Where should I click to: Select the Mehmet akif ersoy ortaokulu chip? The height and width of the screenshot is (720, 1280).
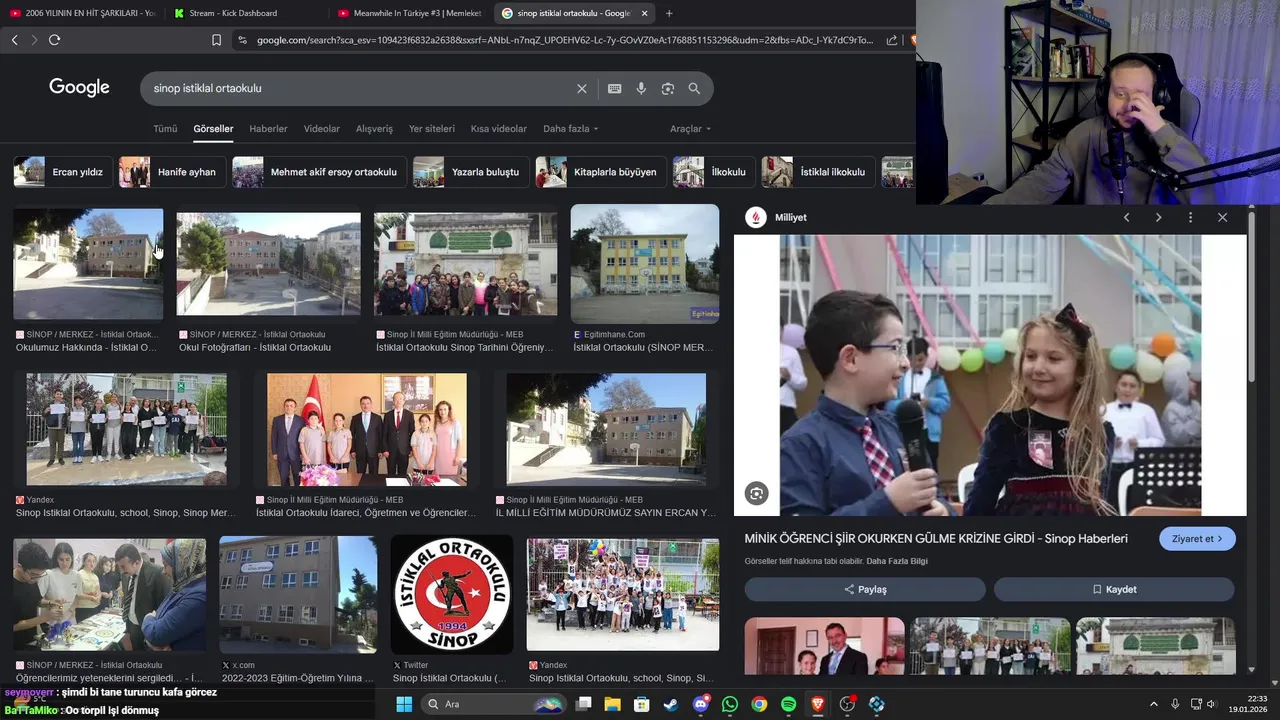[319, 172]
